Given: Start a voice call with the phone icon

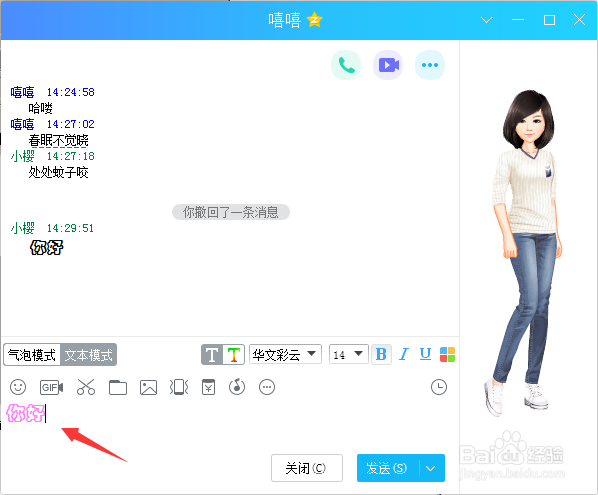Looking at the screenshot, I should click(346, 65).
